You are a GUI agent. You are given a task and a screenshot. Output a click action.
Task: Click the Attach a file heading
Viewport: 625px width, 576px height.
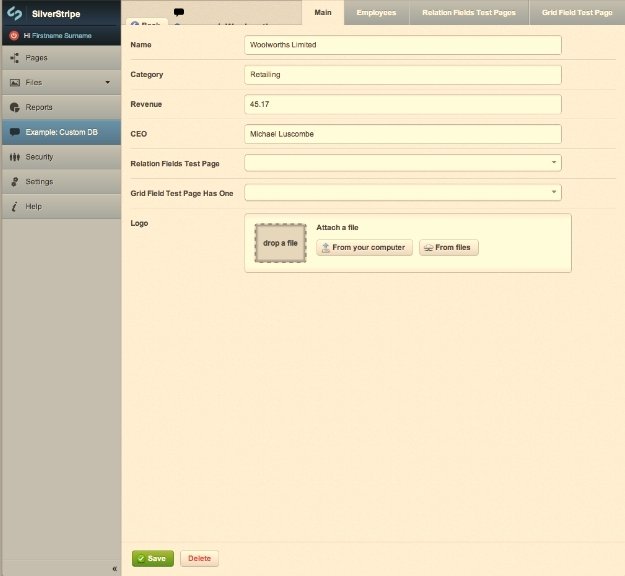(x=337, y=228)
